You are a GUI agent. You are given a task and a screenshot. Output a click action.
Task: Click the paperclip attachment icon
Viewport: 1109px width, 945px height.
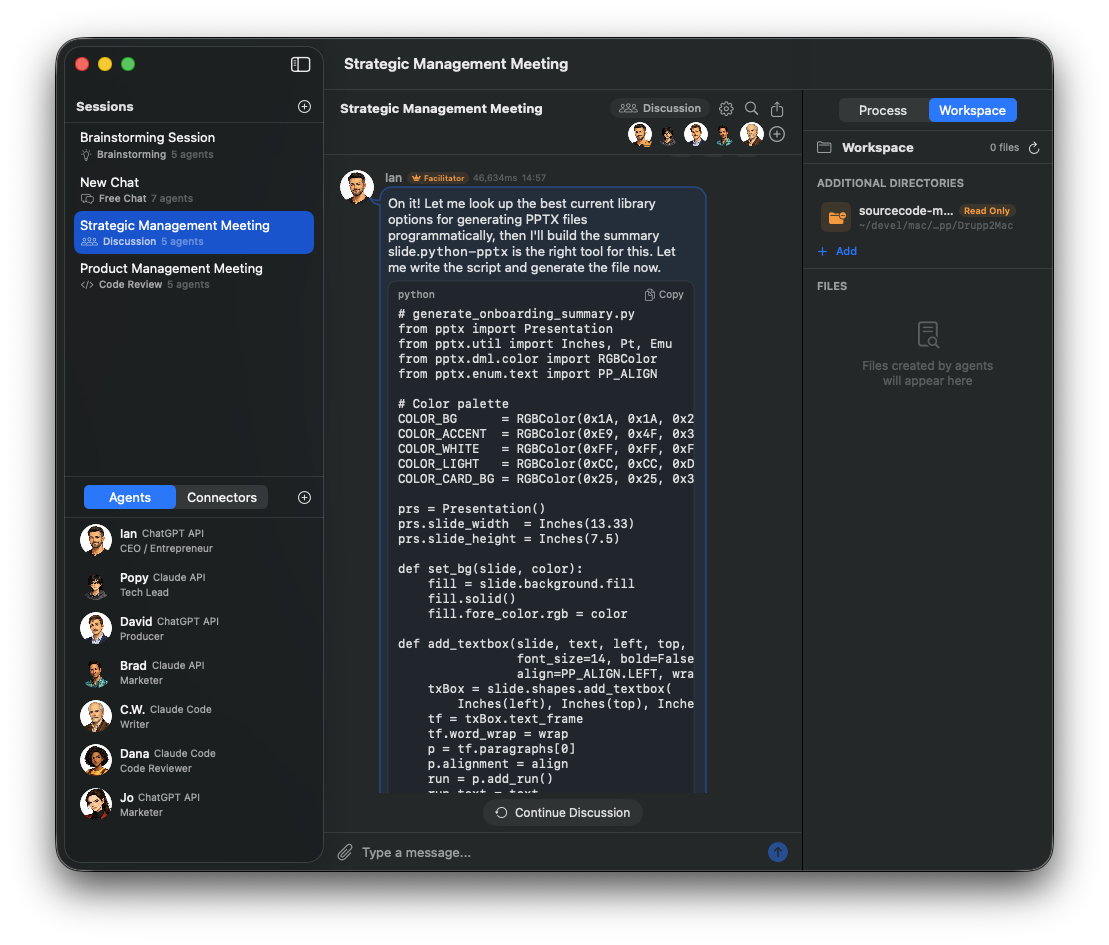tap(344, 852)
